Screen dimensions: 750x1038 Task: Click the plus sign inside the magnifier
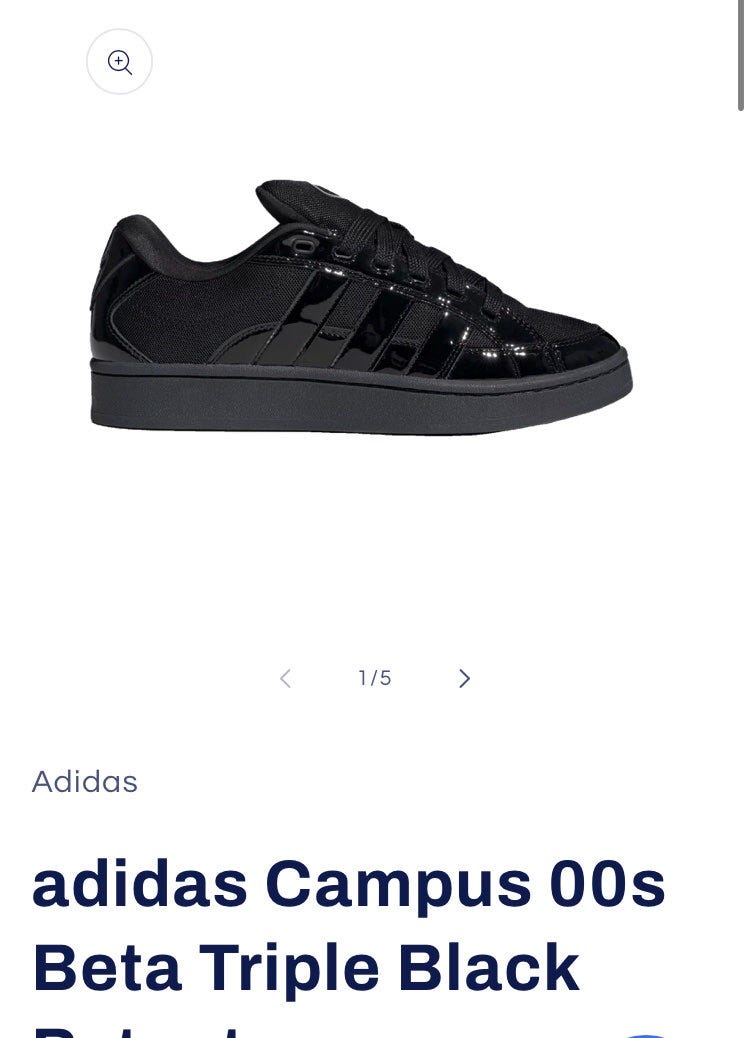click(118, 60)
